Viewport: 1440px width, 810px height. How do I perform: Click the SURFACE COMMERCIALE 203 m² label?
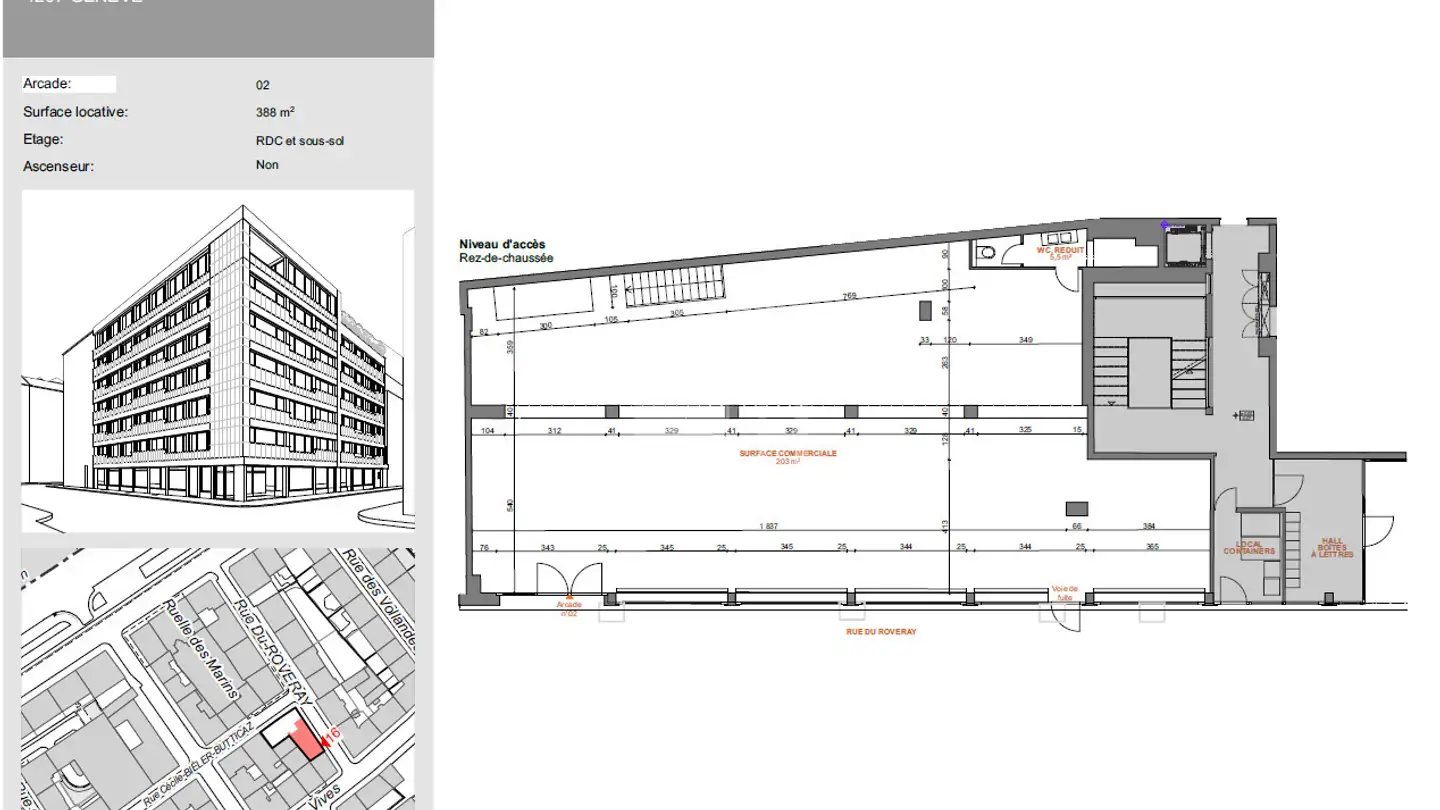click(788, 457)
